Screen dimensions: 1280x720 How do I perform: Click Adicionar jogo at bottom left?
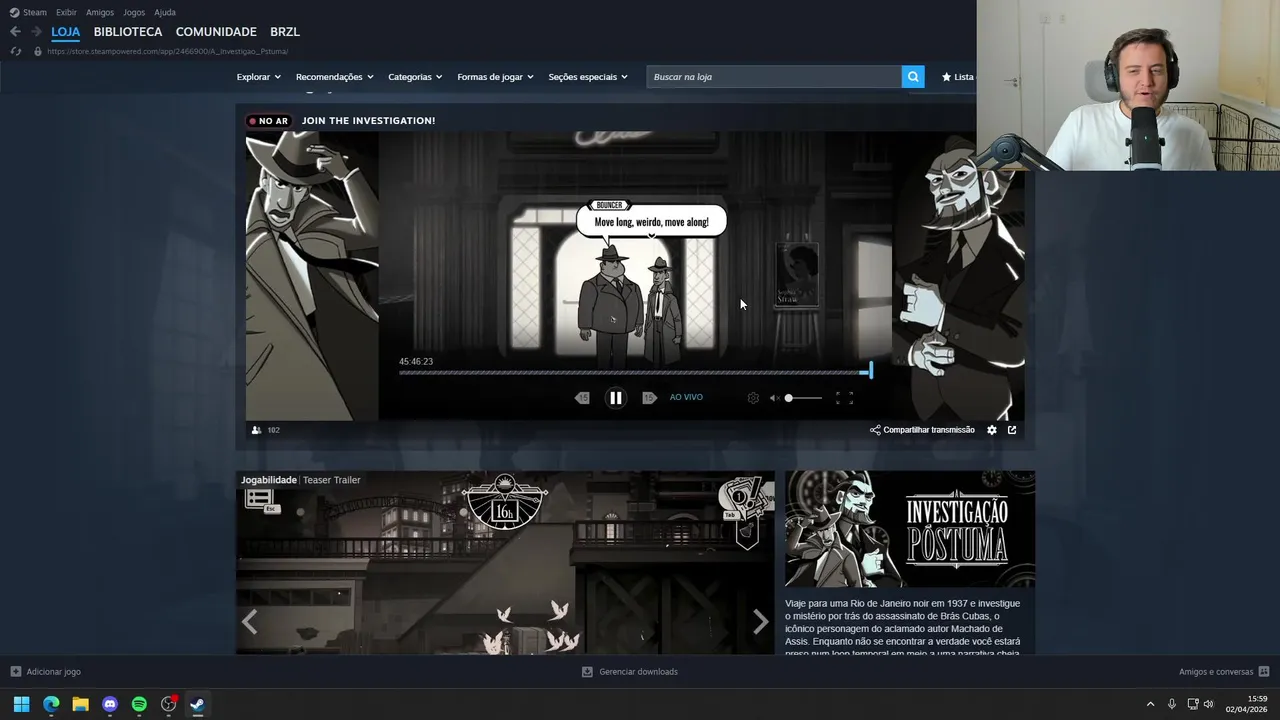45,672
